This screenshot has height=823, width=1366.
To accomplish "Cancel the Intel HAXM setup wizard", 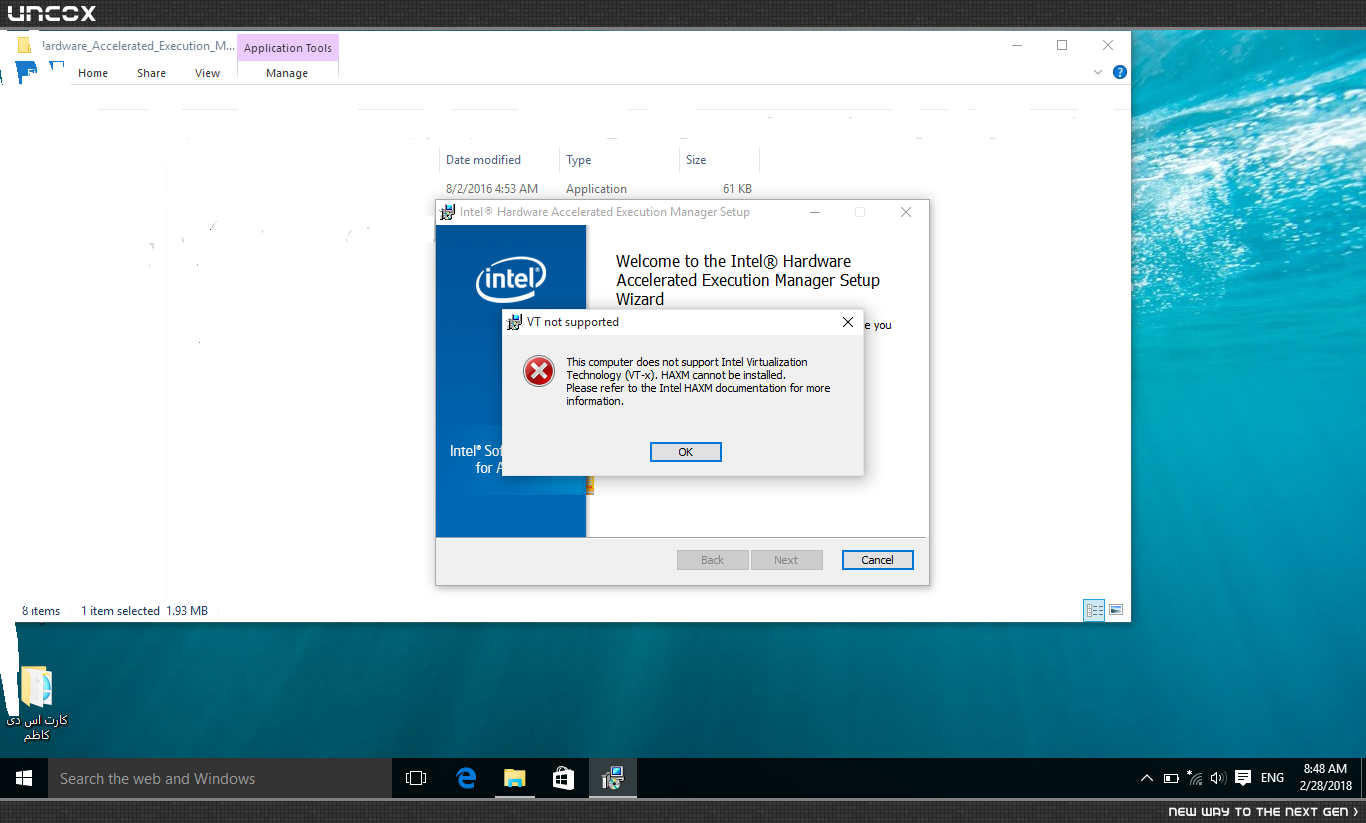I will (877, 560).
